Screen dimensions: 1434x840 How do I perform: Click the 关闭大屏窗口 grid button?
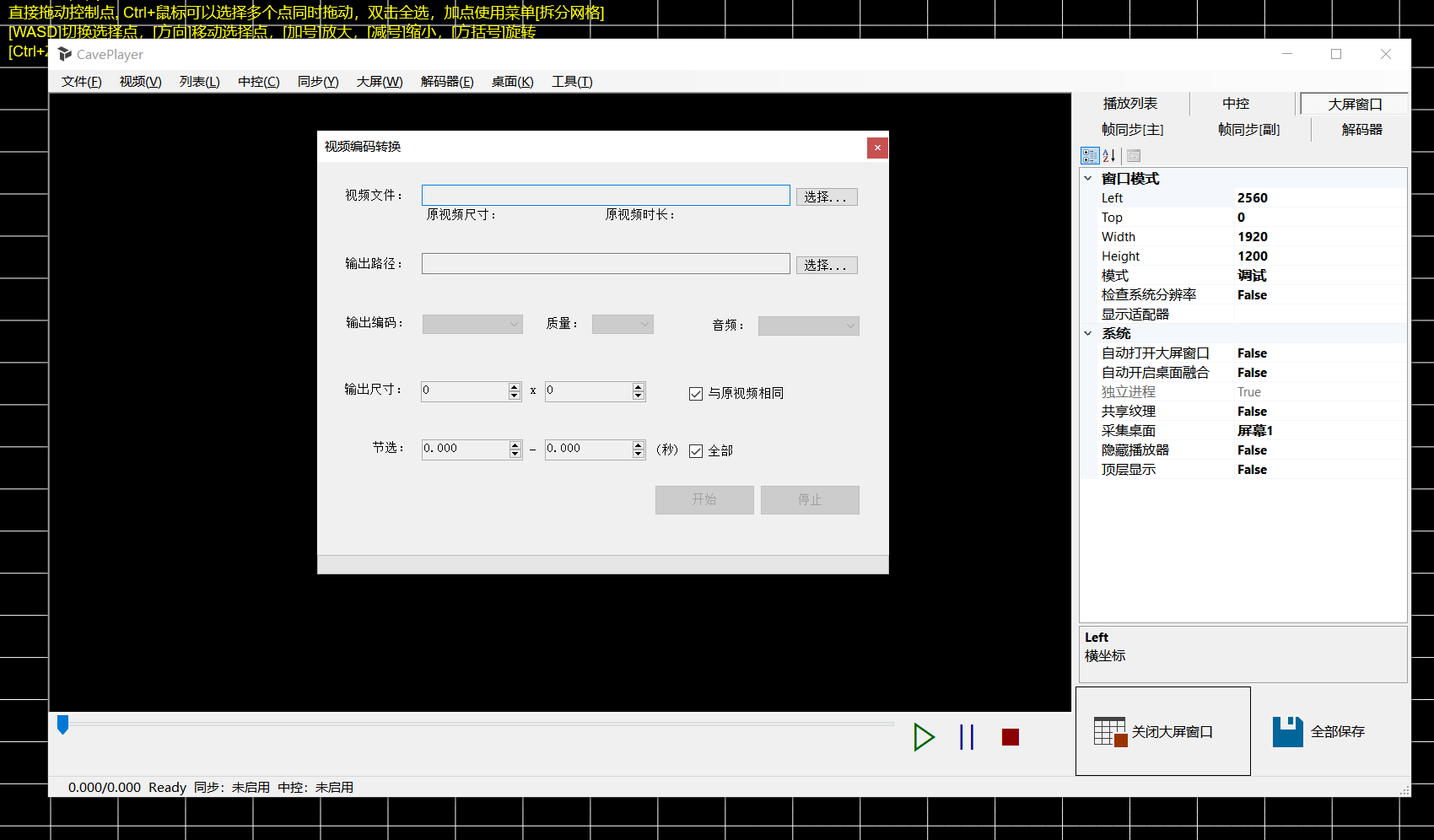(1162, 731)
